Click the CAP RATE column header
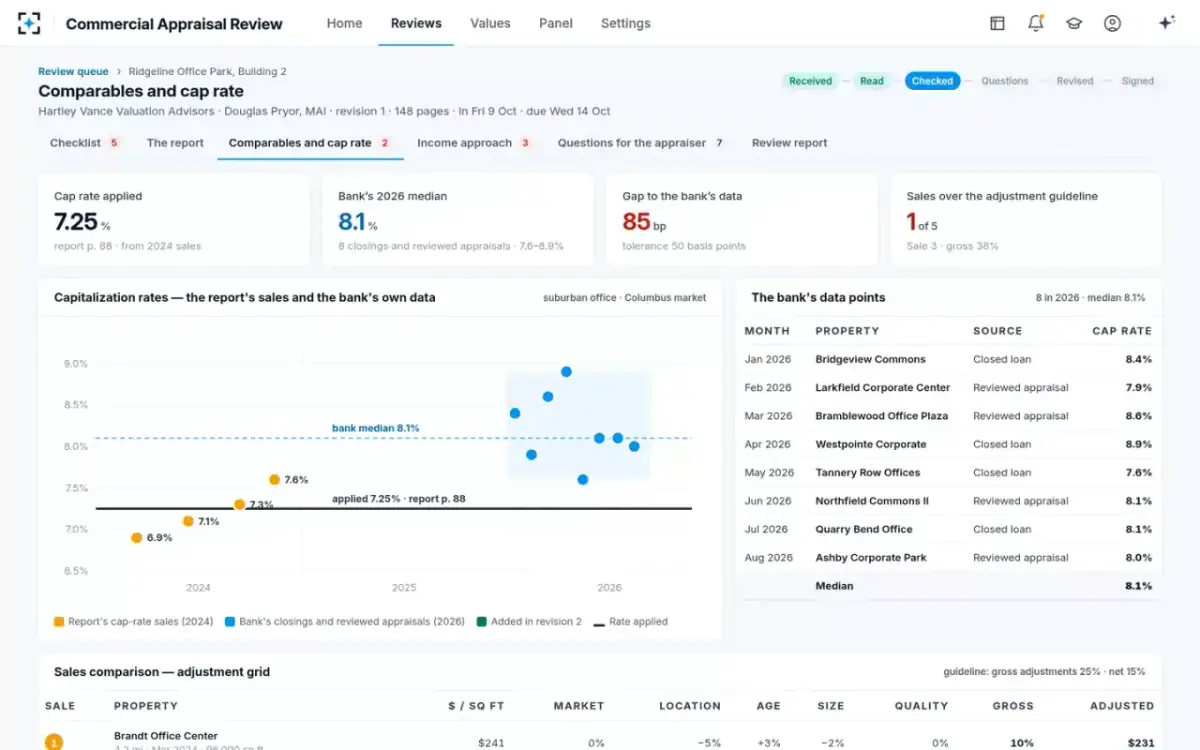This screenshot has width=1200, height=750. (1122, 331)
